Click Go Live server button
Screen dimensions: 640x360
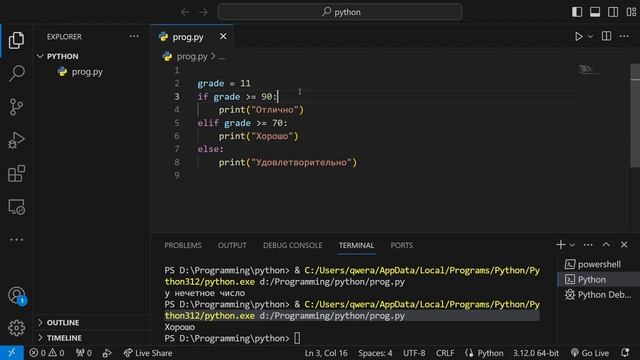coord(590,353)
